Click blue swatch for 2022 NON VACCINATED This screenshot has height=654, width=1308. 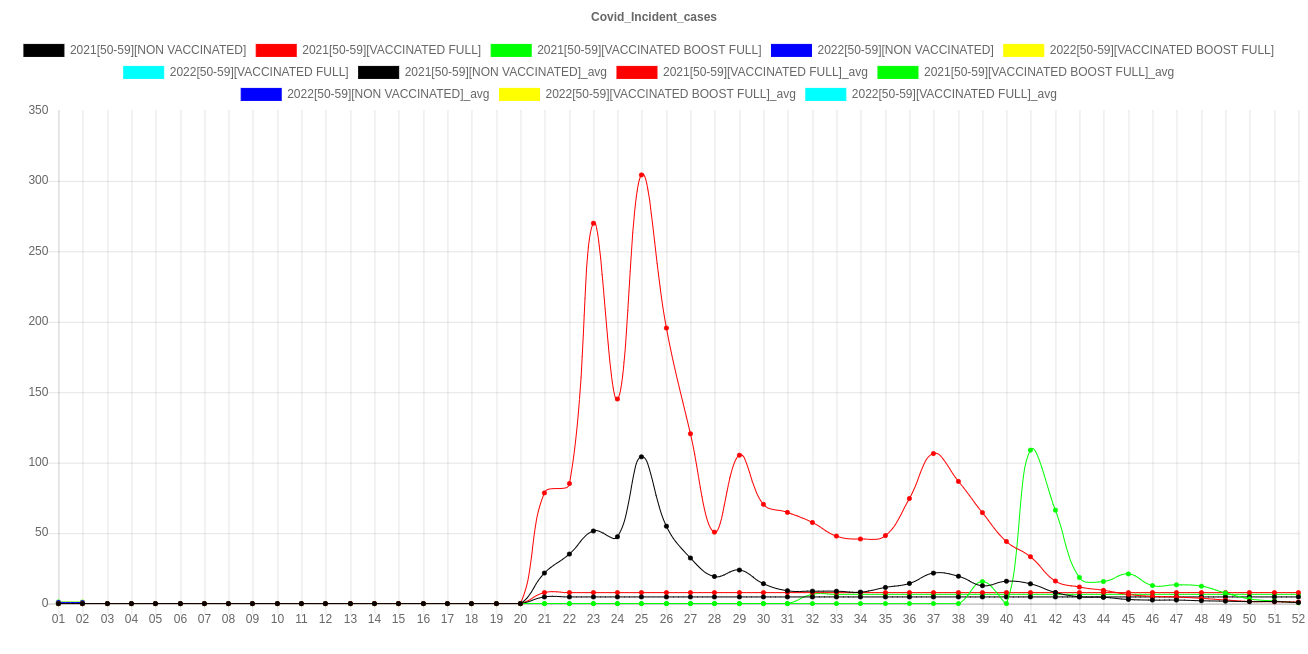pyautogui.click(x=791, y=50)
